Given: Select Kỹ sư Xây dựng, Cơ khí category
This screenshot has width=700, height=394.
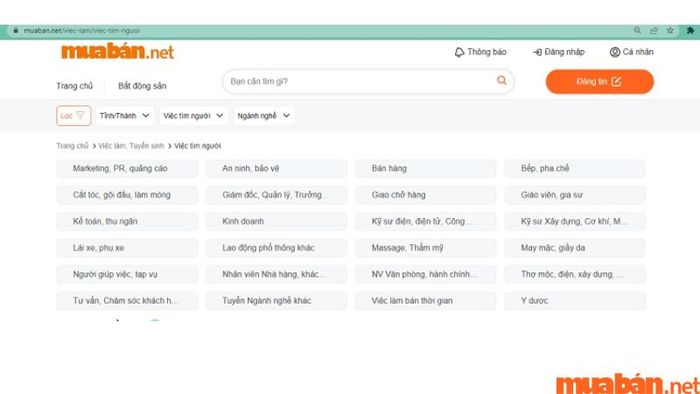Looking at the screenshot, I should click(575, 221).
